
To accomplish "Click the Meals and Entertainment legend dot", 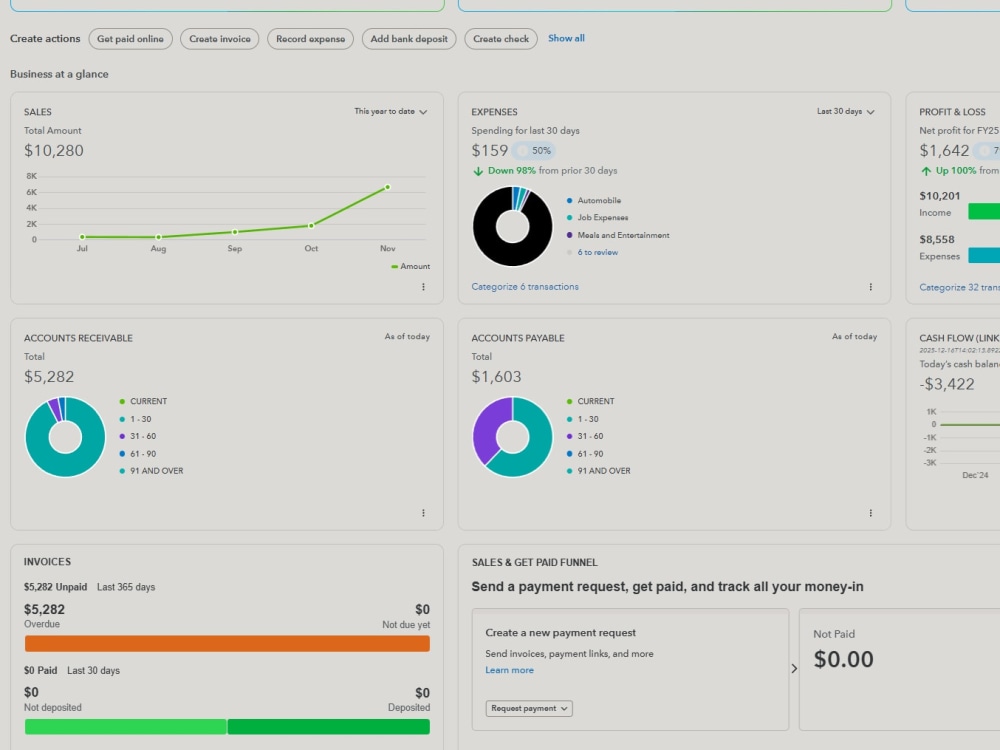I will click(x=570, y=235).
